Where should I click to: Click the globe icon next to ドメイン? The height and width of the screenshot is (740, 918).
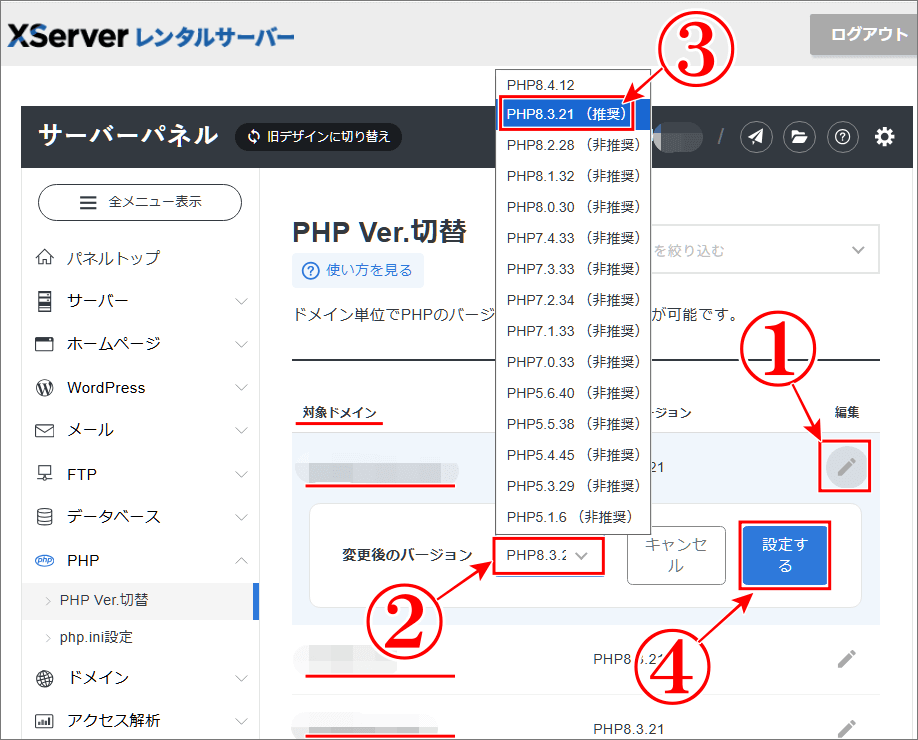[44, 676]
